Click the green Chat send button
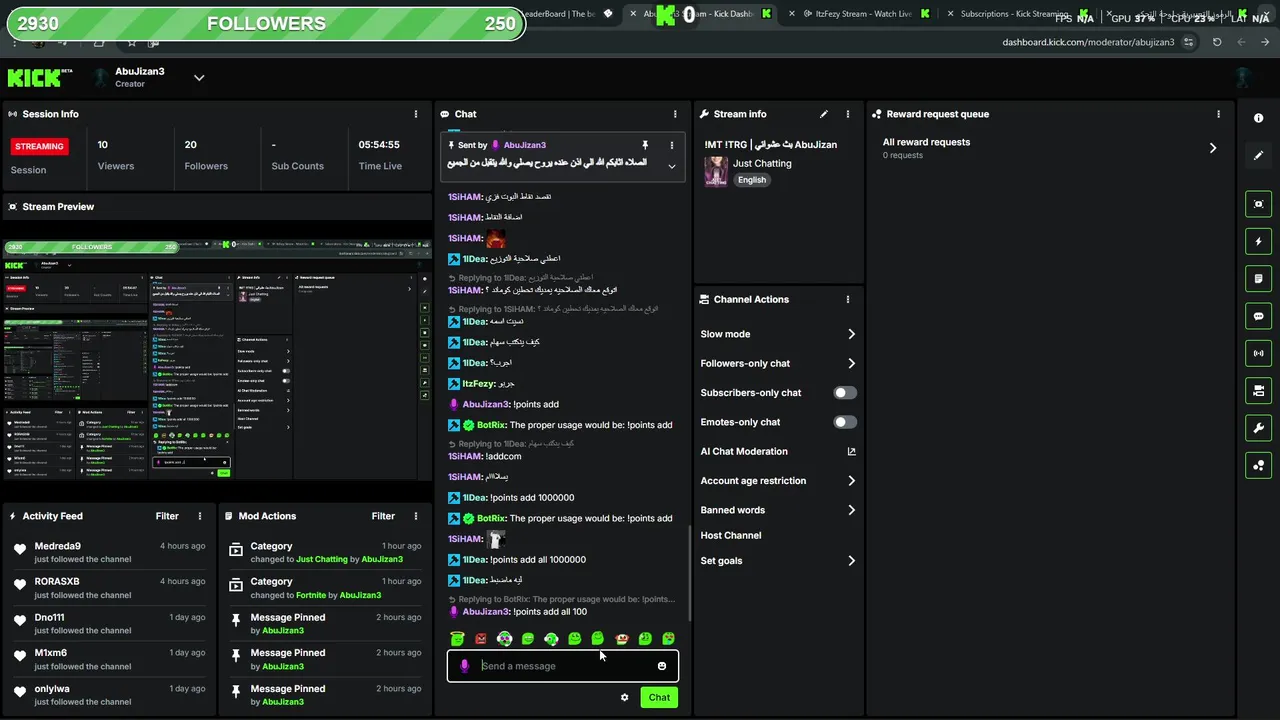The height and width of the screenshot is (720, 1280). [x=659, y=697]
